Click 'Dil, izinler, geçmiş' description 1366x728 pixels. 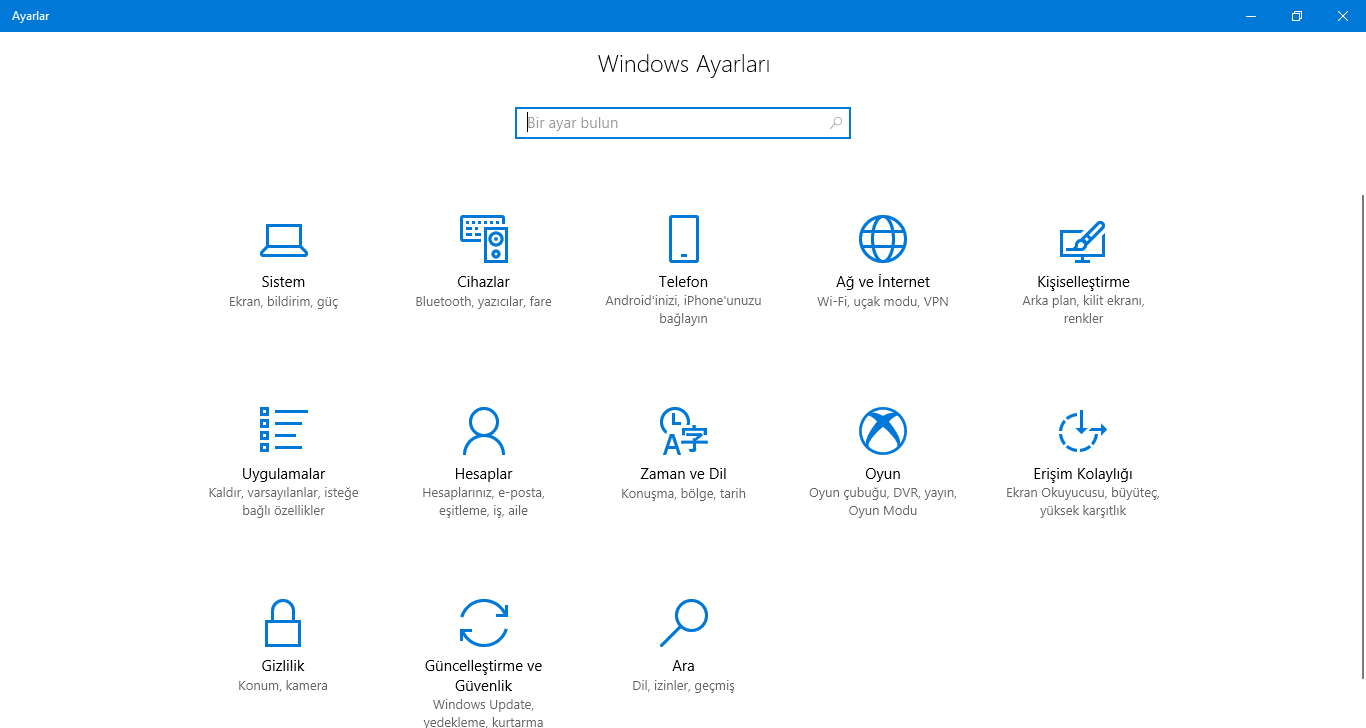[x=683, y=686]
